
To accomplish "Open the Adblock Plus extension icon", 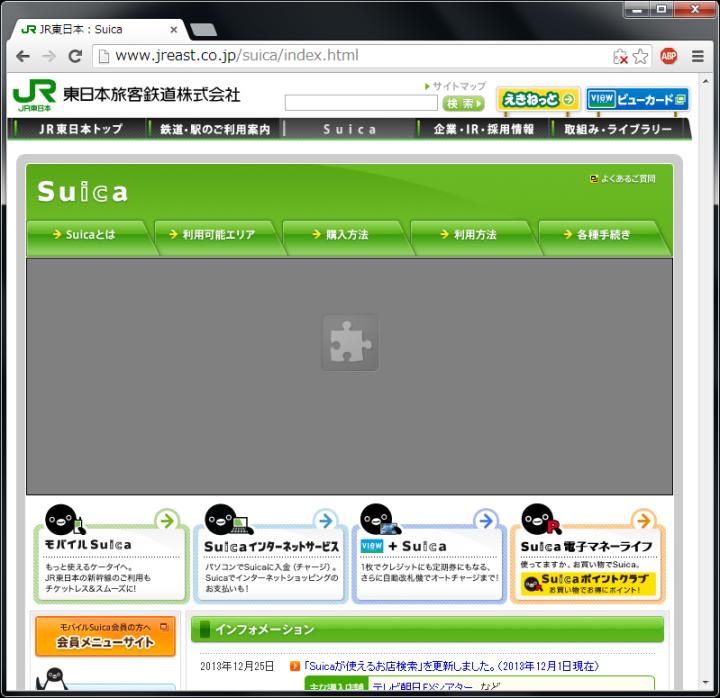I will tap(668, 57).
